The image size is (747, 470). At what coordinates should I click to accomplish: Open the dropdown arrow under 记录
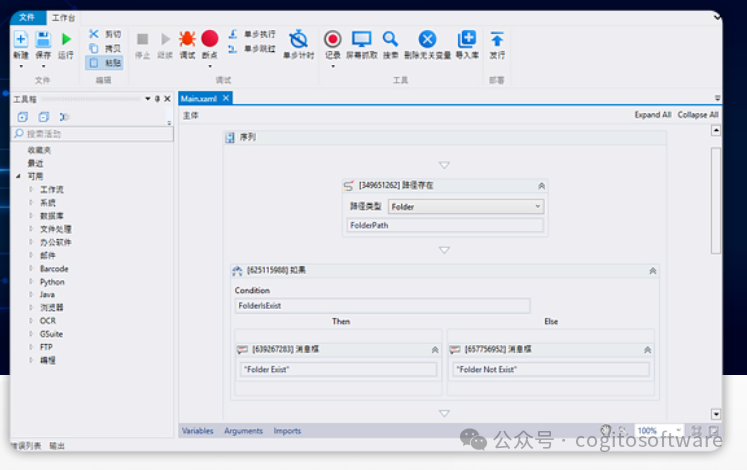[x=333, y=66]
